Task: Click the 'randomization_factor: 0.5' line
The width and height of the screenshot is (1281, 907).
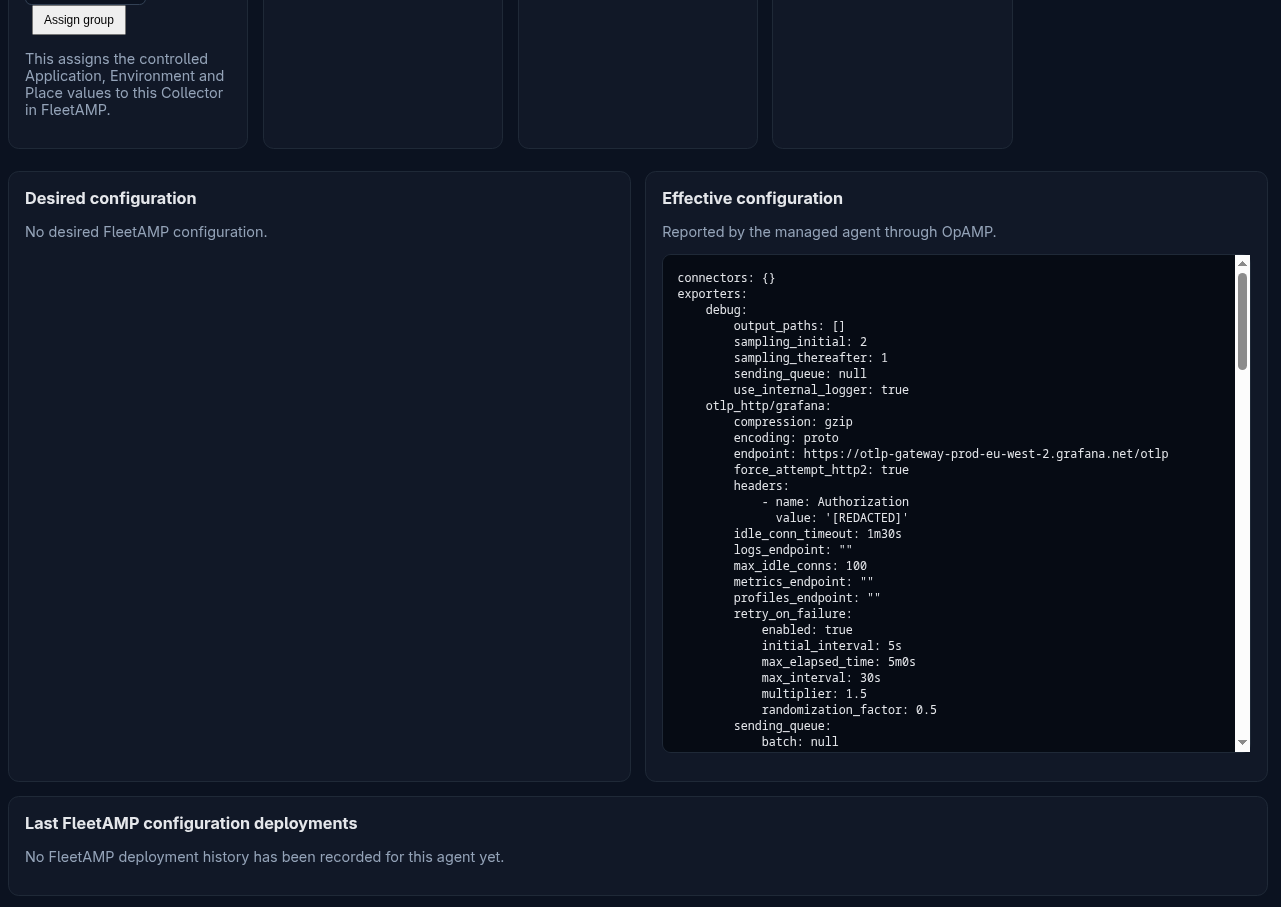Action: point(849,710)
